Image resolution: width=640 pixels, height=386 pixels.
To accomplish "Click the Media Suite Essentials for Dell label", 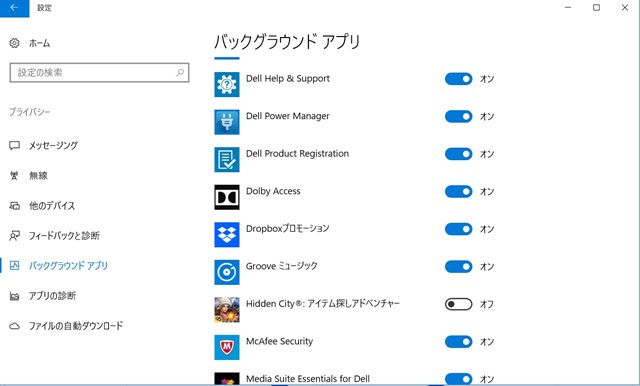I will click(x=308, y=379).
